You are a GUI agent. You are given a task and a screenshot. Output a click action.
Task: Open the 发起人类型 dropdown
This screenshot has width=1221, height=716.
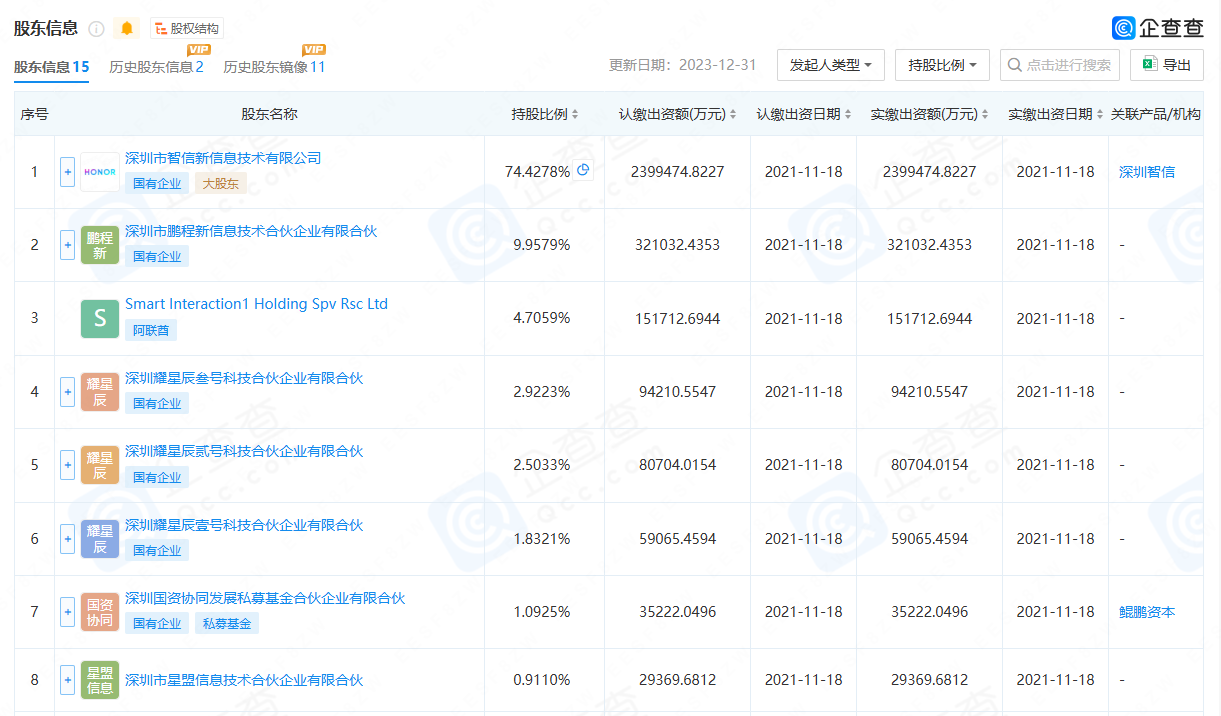pos(831,65)
